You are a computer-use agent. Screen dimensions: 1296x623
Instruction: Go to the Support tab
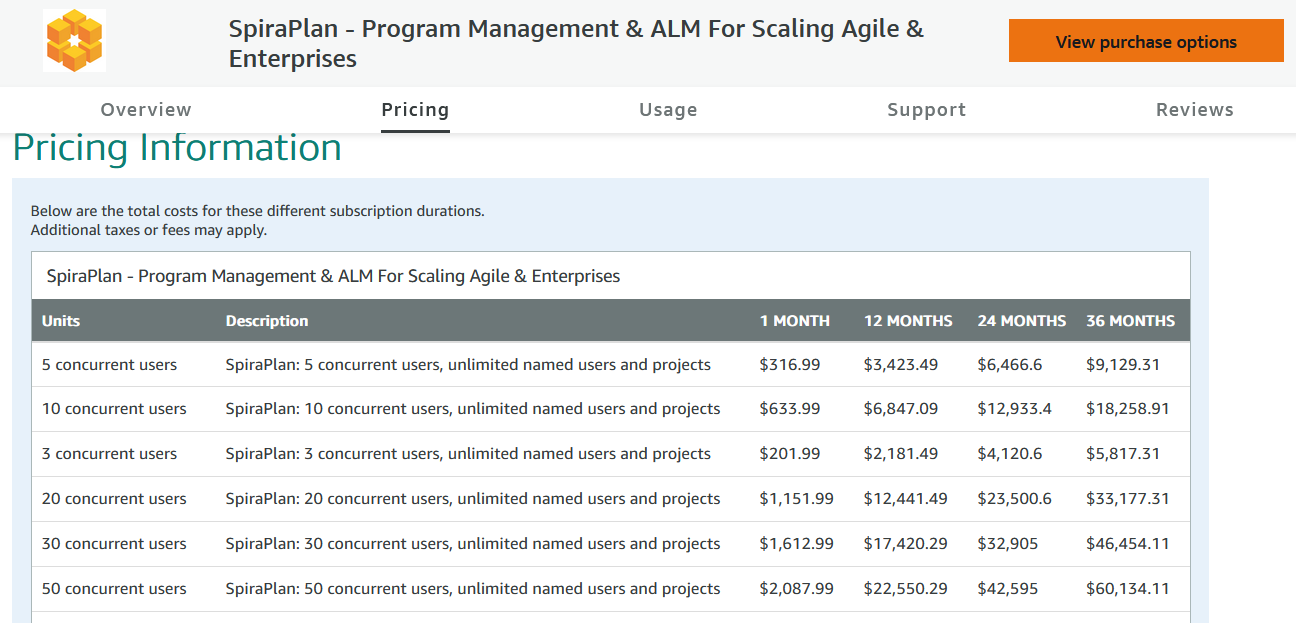point(926,110)
